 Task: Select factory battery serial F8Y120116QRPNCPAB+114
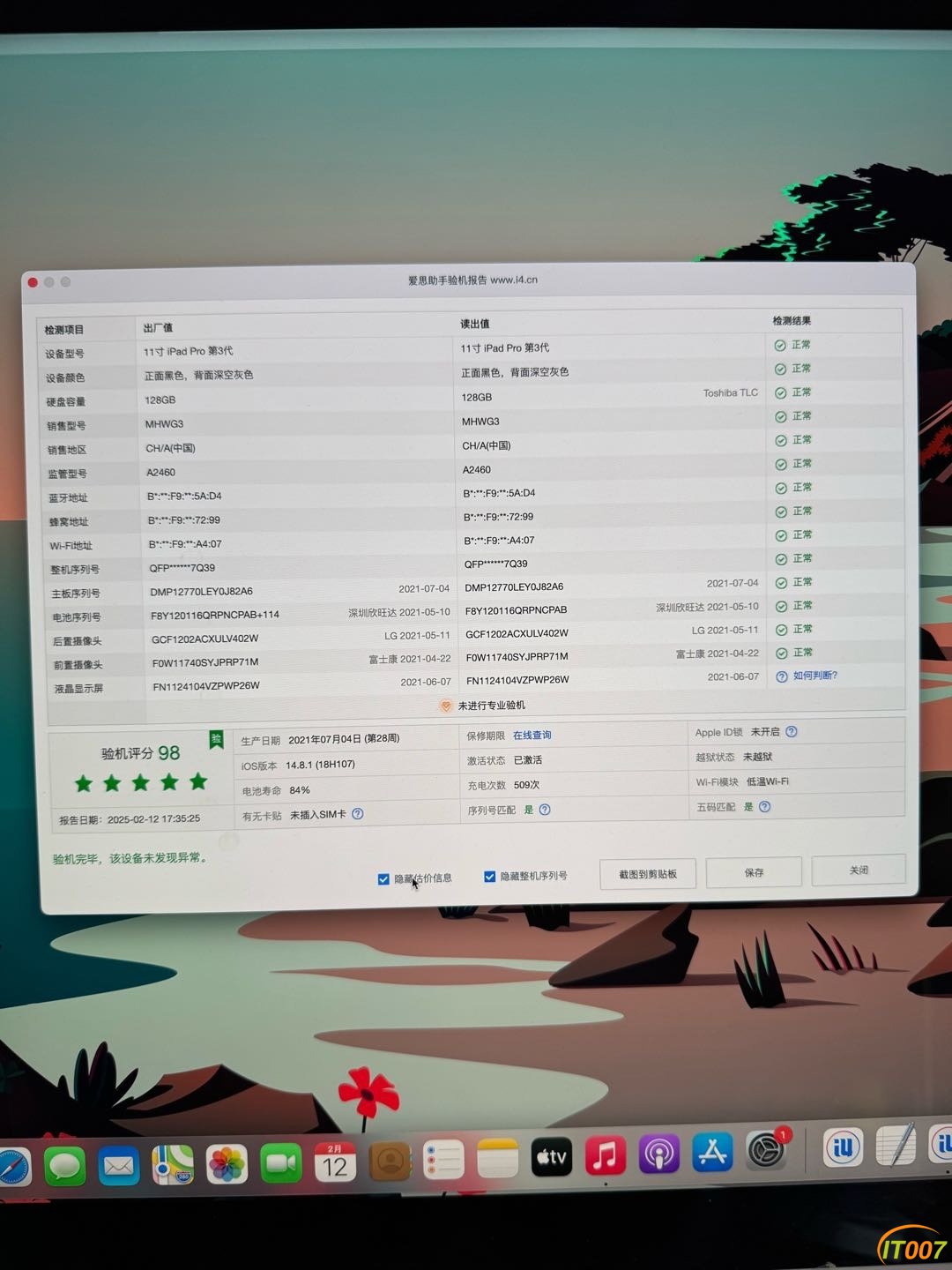(215, 616)
